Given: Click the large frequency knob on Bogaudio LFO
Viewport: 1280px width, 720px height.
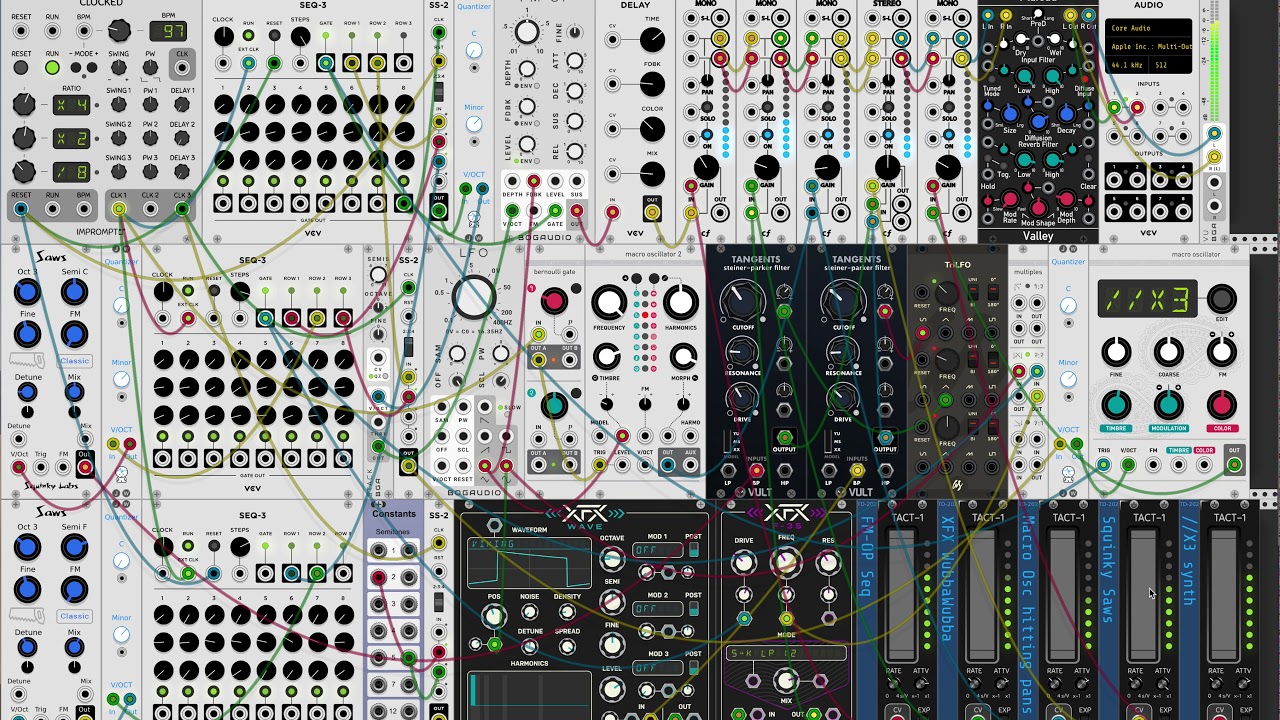Looking at the screenshot, I should click(473, 296).
